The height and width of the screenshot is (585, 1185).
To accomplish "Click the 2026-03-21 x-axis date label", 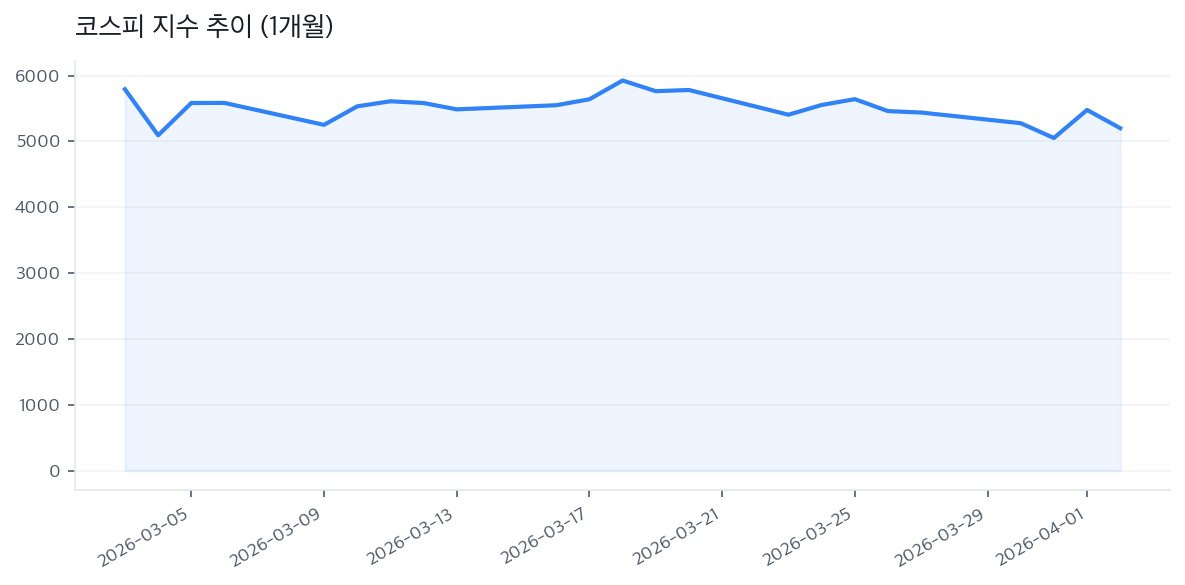I will 678,537.
